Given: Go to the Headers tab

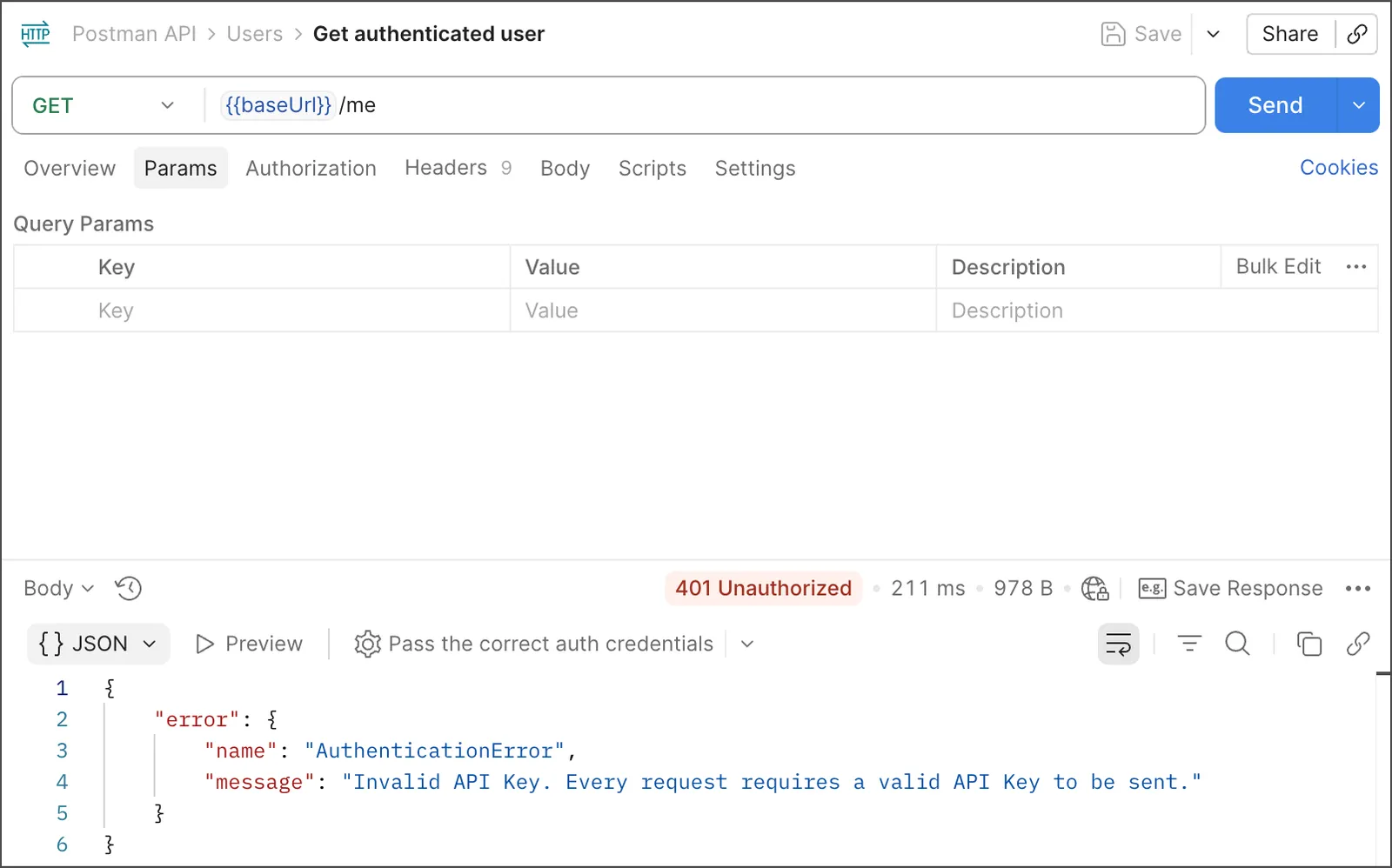Looking at the screenshot, I should [x=458, y=169].
